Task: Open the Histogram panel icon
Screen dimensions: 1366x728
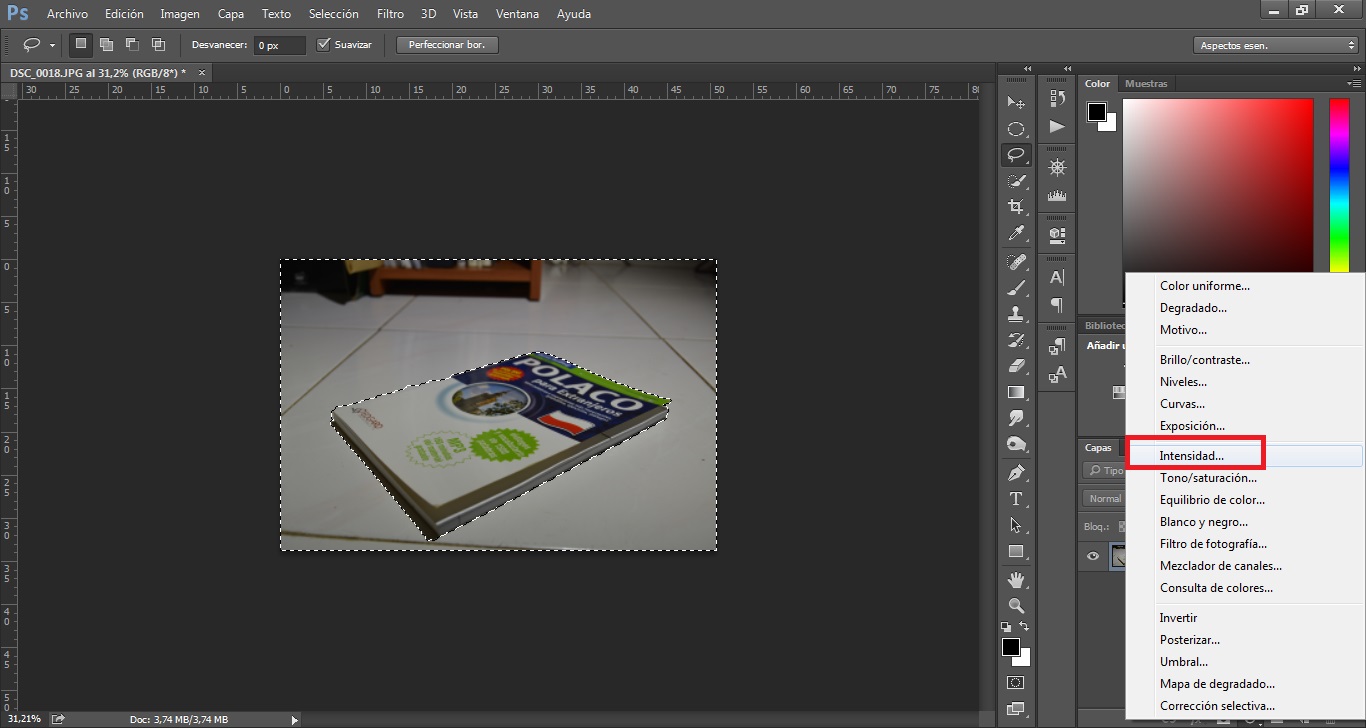Action: click(1057, 196)
